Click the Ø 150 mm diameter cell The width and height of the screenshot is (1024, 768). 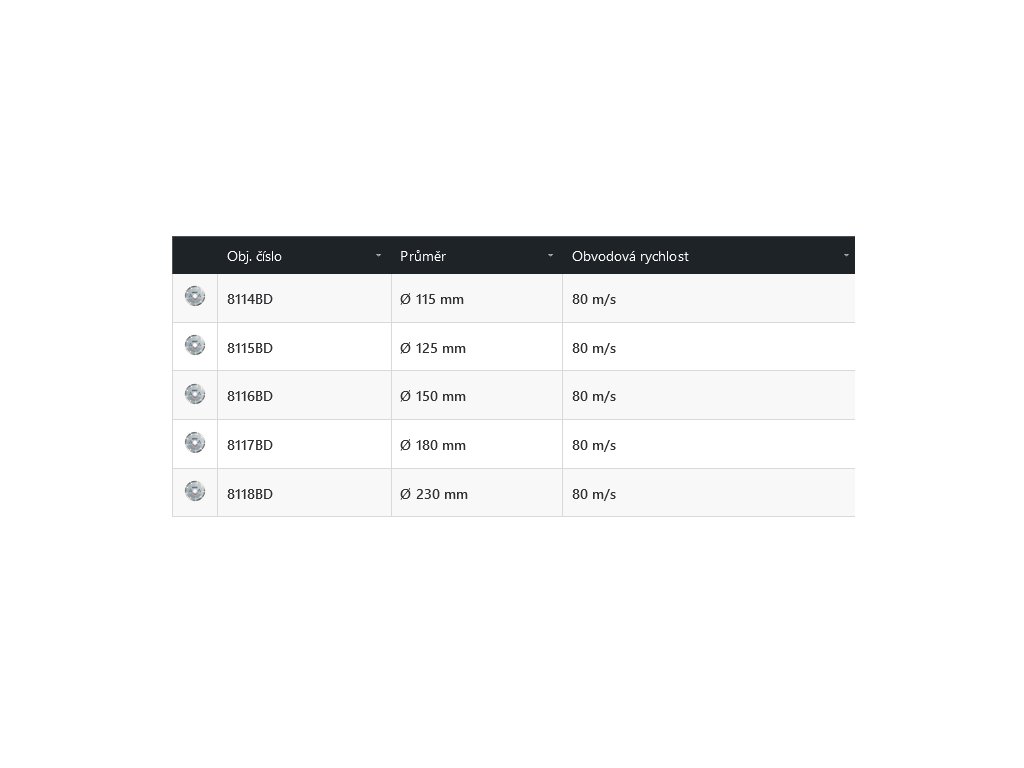click(x=433, y=396)
